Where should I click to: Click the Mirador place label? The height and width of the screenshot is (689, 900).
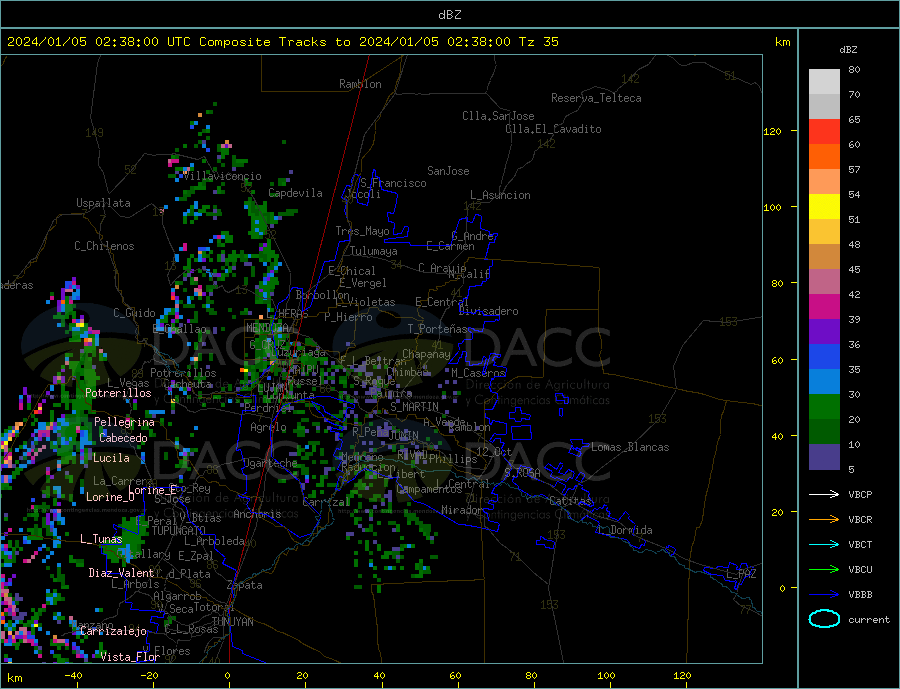pos(462,510)
